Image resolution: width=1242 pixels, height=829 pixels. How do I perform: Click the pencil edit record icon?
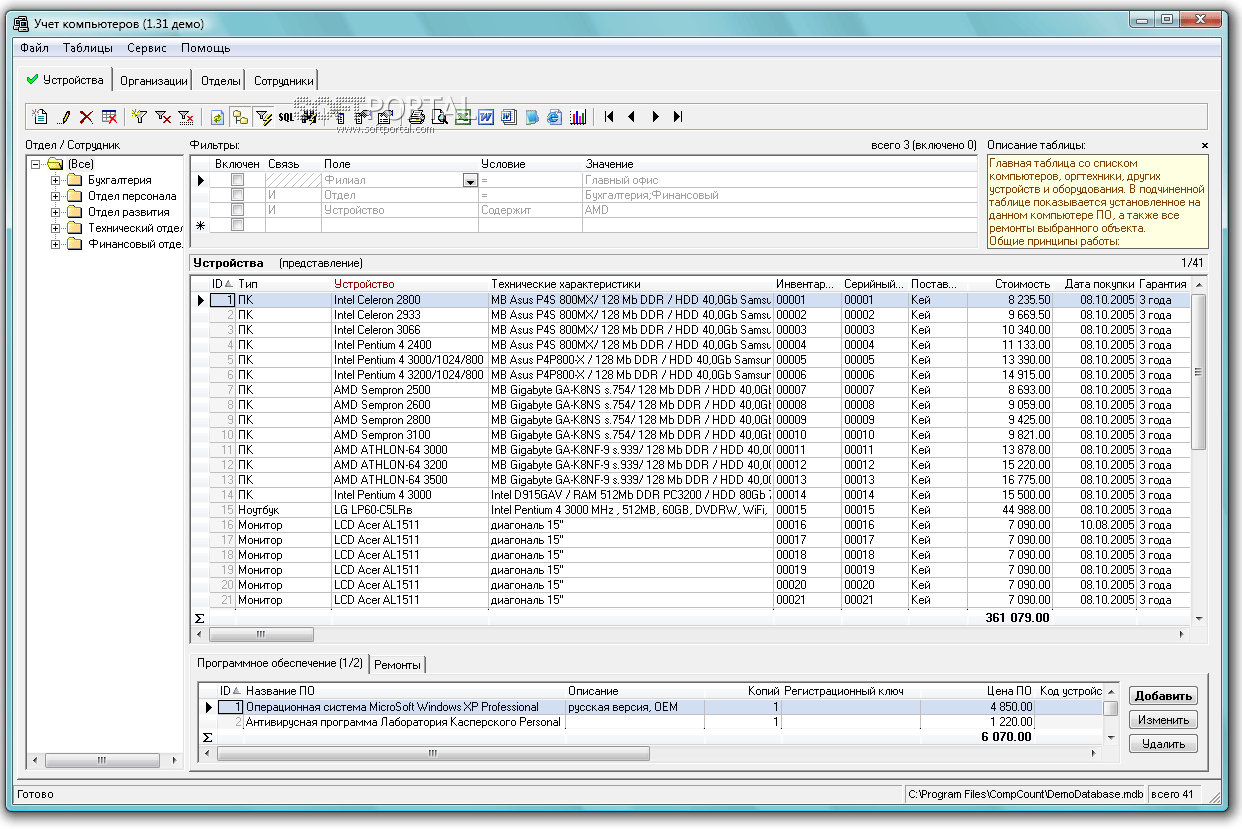pyautogui.click(x=65, y=117)
